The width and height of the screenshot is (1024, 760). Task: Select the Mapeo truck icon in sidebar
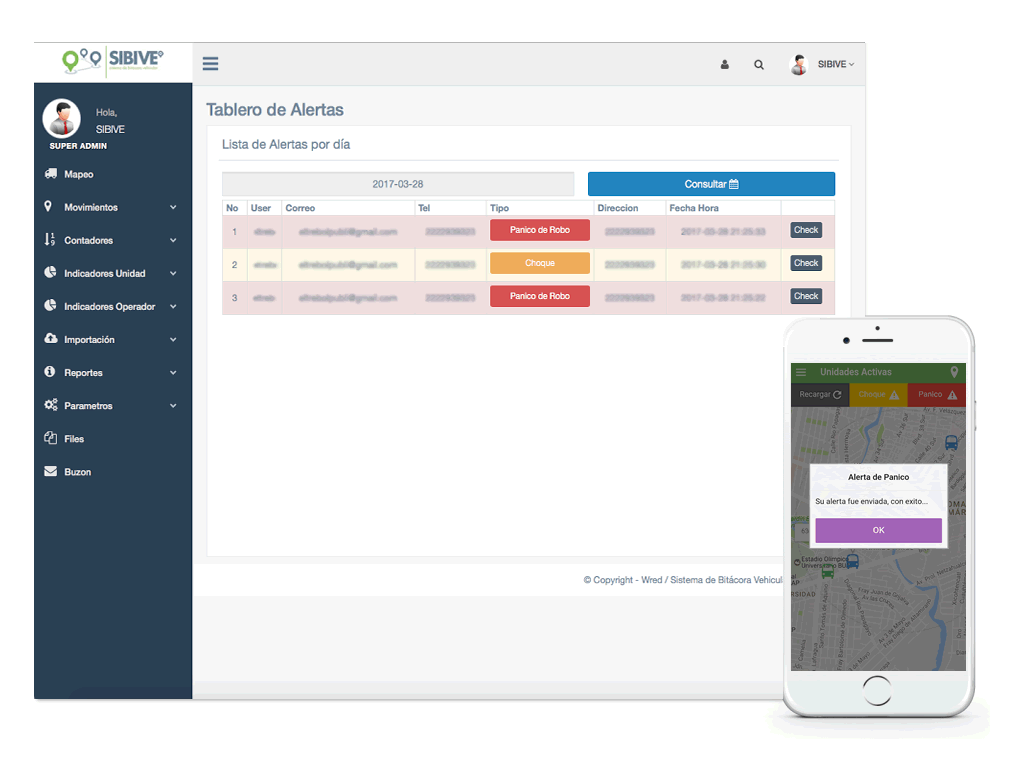tap(51, 174)
